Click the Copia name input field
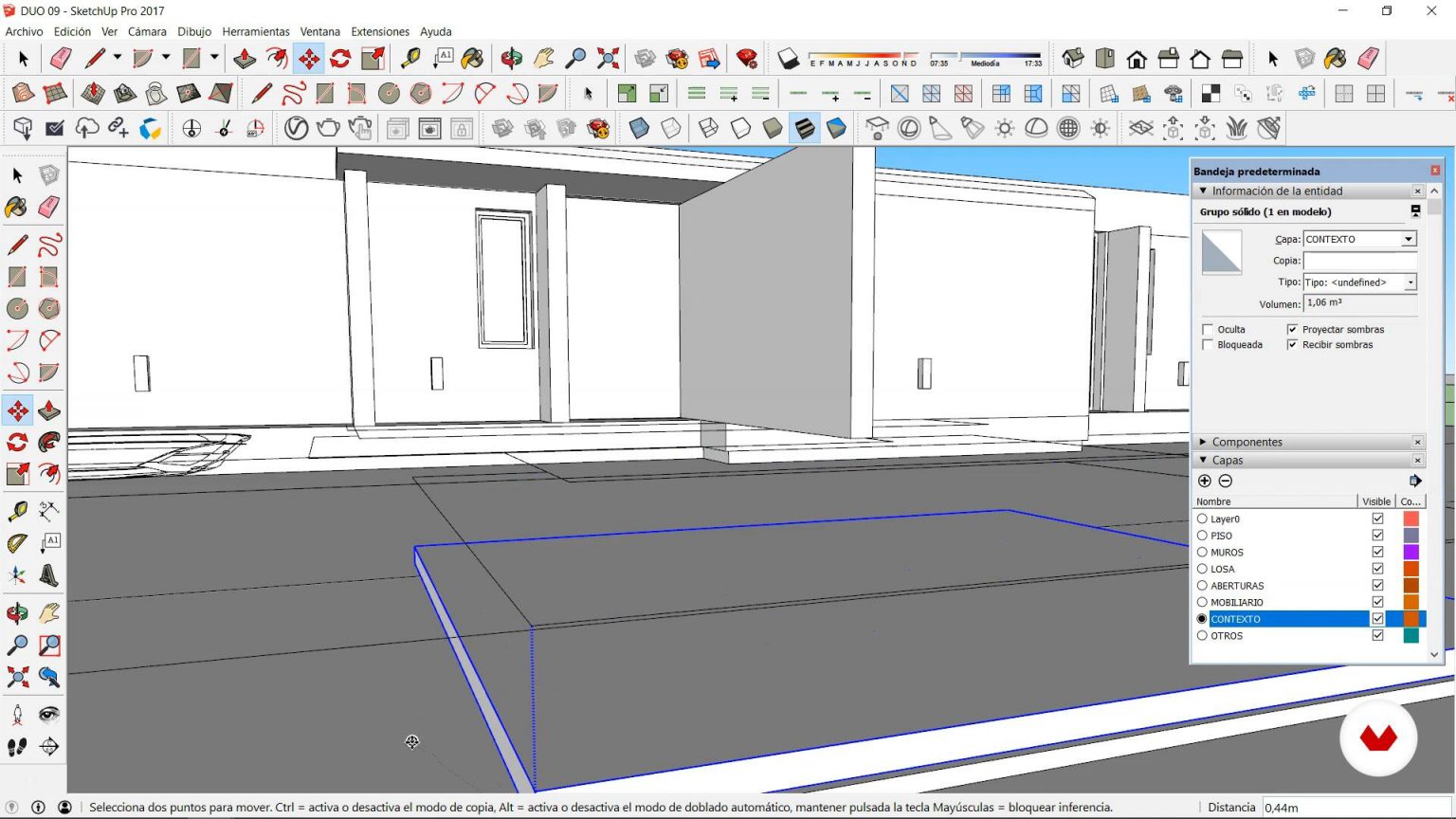Image resolution: width=1456 pixels, height=819 pixels. tap(1359, 261)
